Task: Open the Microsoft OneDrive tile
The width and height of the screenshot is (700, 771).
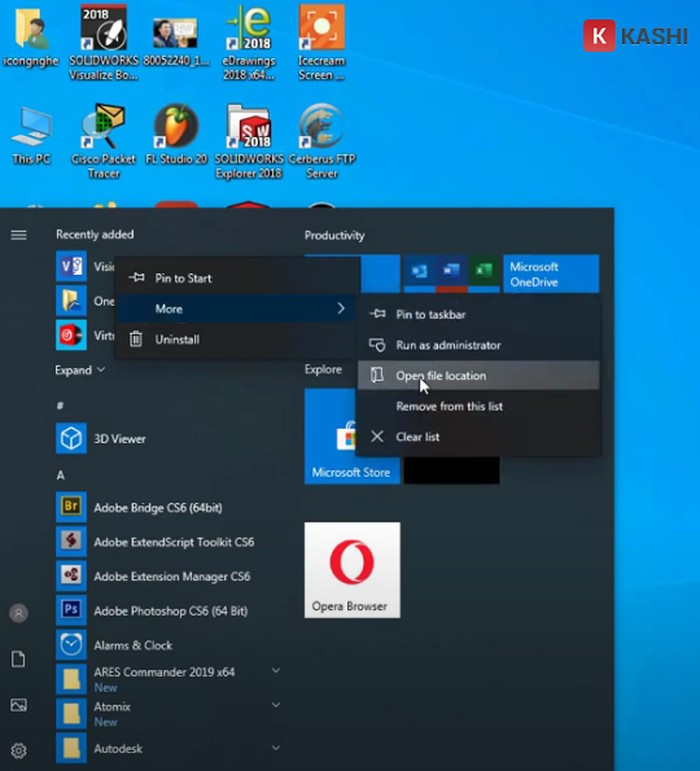Action: pos(551,273)
